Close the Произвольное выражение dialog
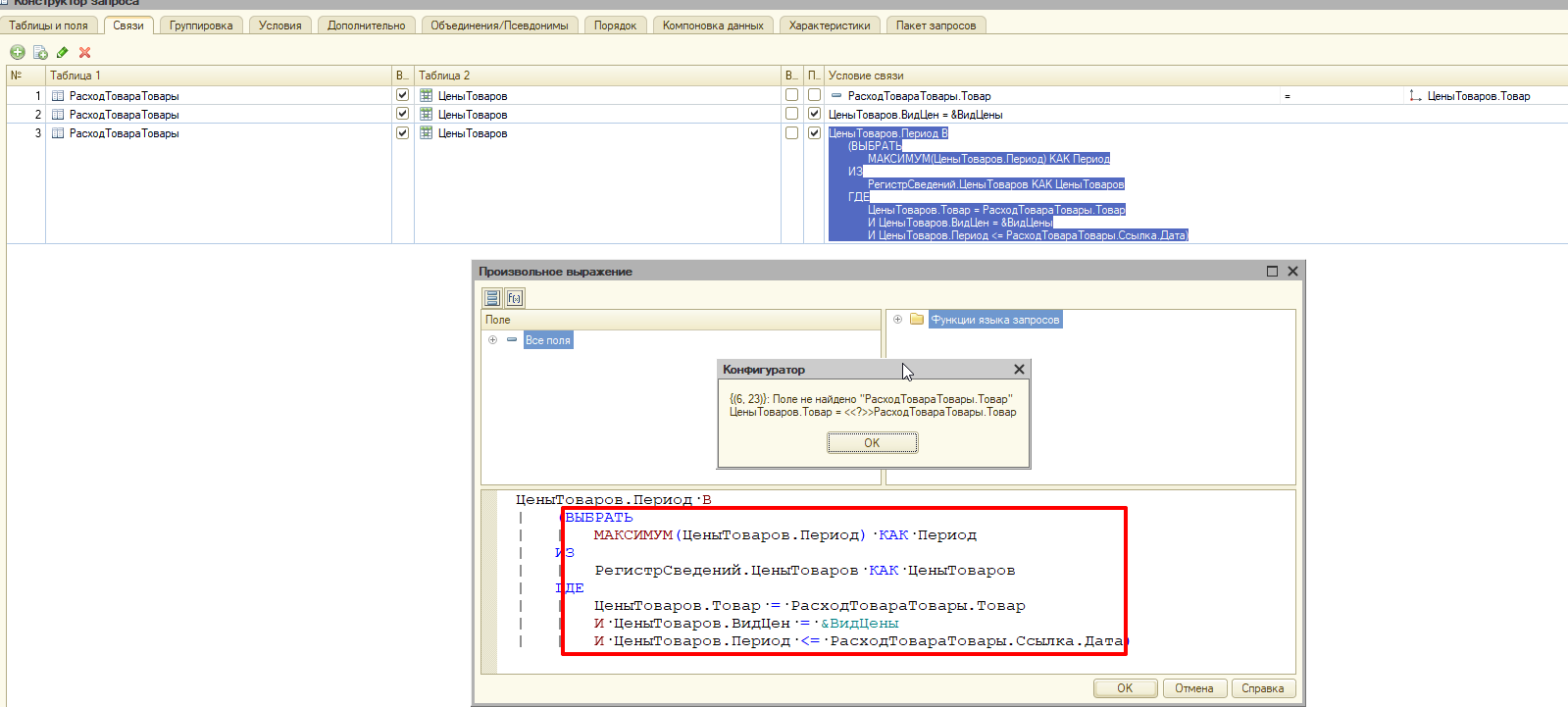The width and height of the screenshot is (1568, 707). 1292,271
